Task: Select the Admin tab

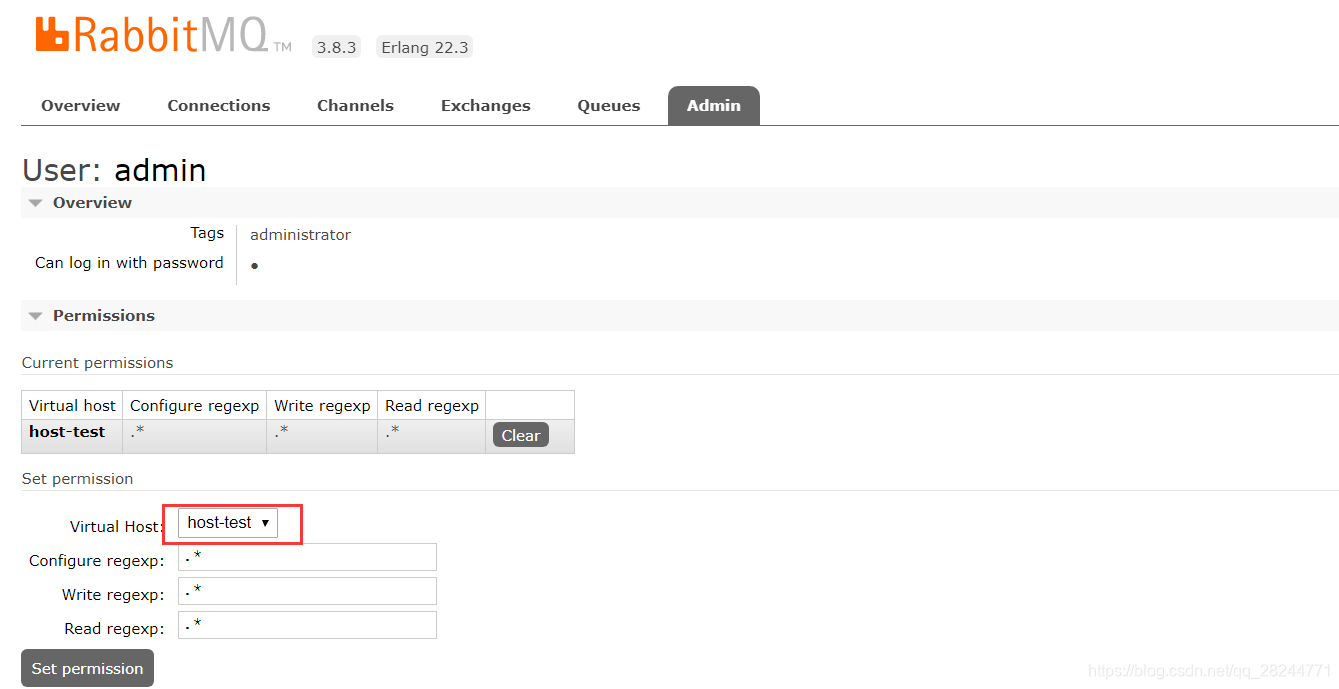Action: coord(714,106)
